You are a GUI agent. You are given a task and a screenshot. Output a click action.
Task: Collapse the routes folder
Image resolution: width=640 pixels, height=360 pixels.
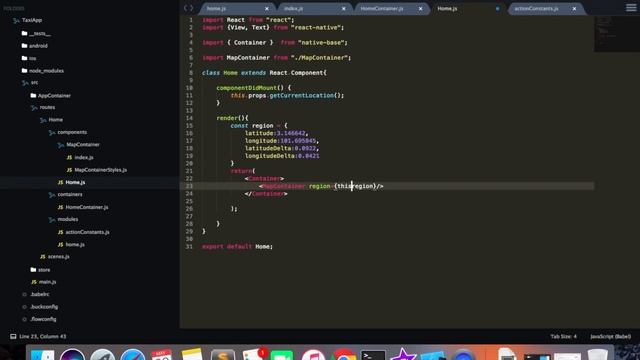point(34,108)
